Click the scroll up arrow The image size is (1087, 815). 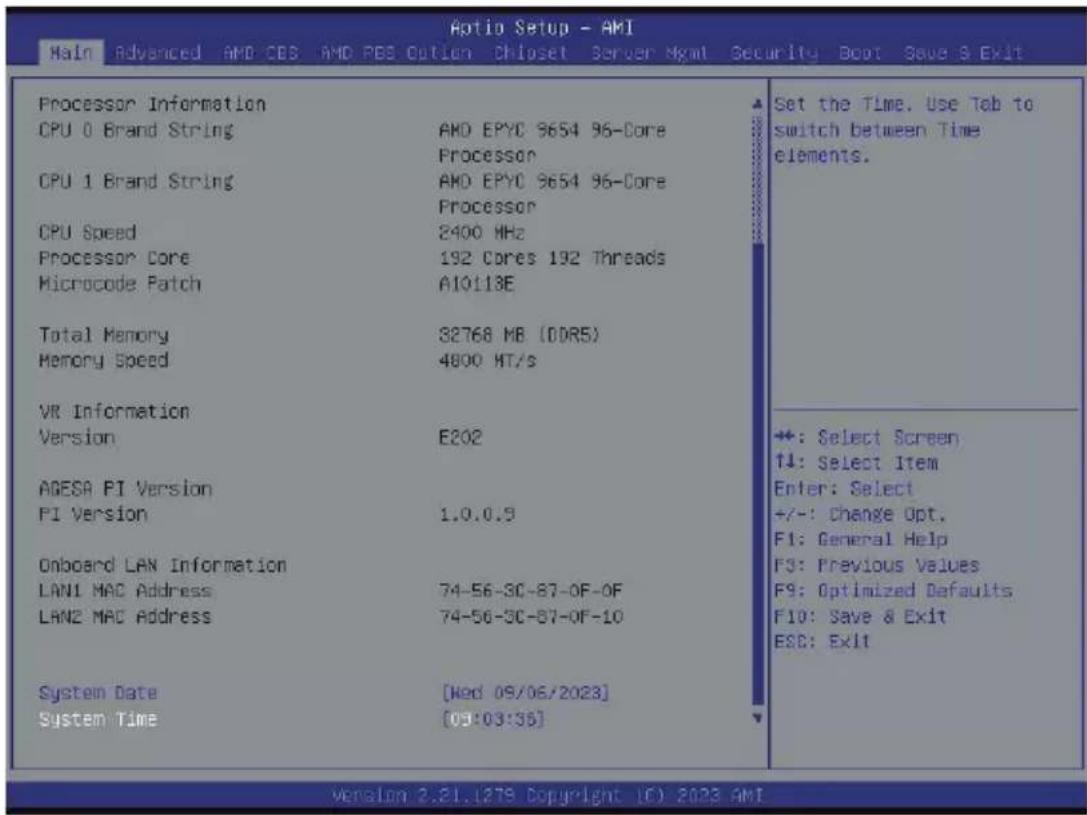(x=757, y=104)
